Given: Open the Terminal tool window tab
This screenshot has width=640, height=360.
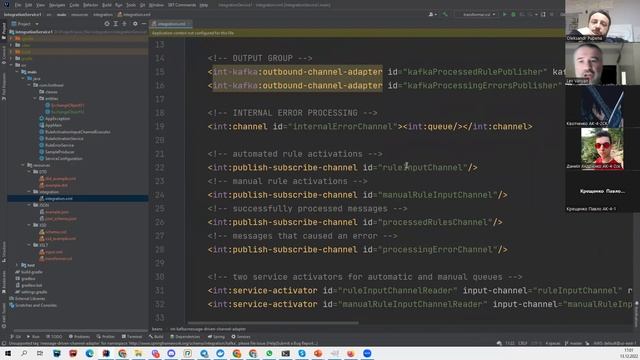Looking at the screenshot, I should pyautogui.click(x=131, y=337).
